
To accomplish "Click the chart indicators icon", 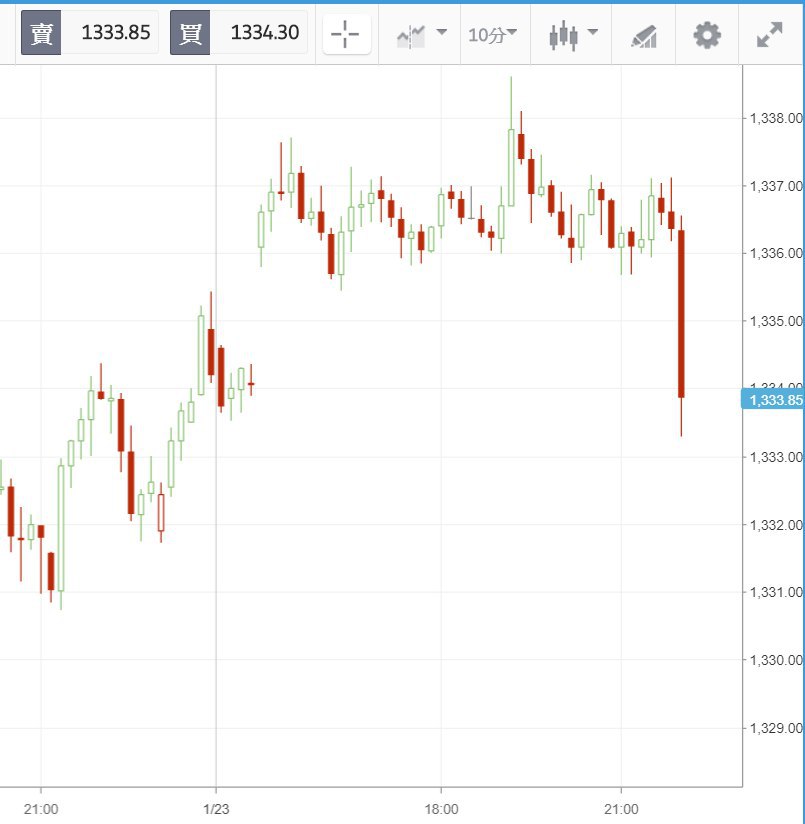I will (411, 36).
